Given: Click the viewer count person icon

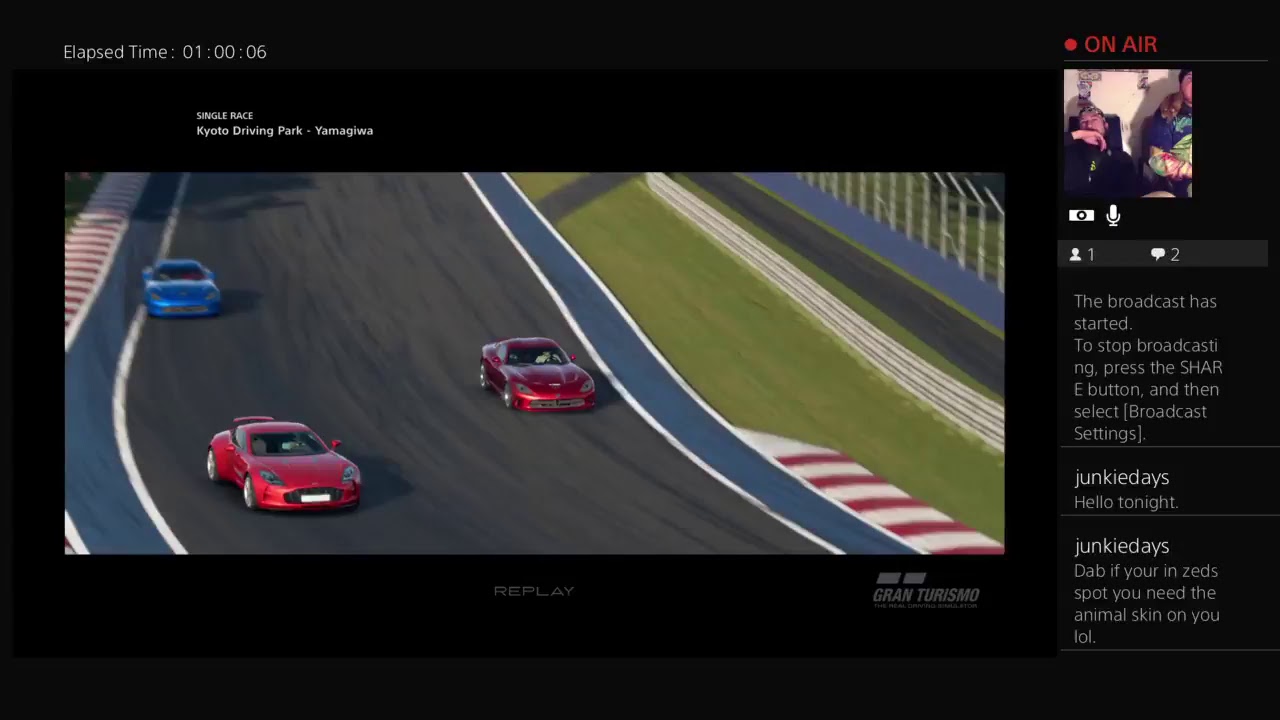Looking at the screenshot, I should pyautogui.click(x=1075, y=255).
